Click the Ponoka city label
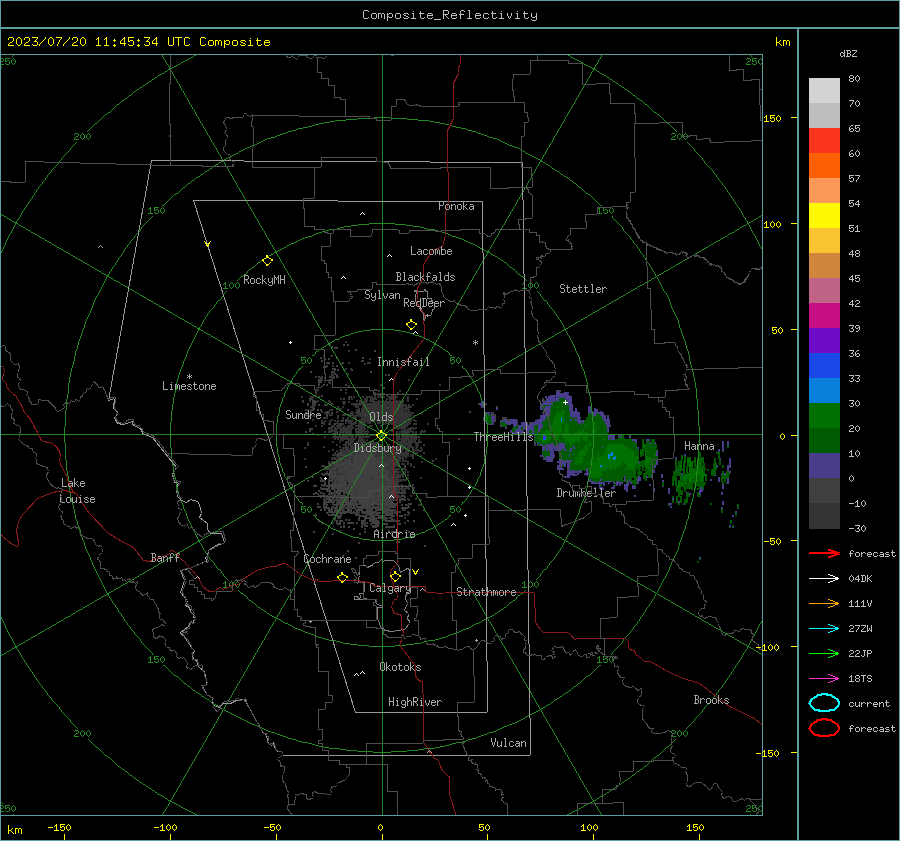Screen dimensions: 900x841 456,206
